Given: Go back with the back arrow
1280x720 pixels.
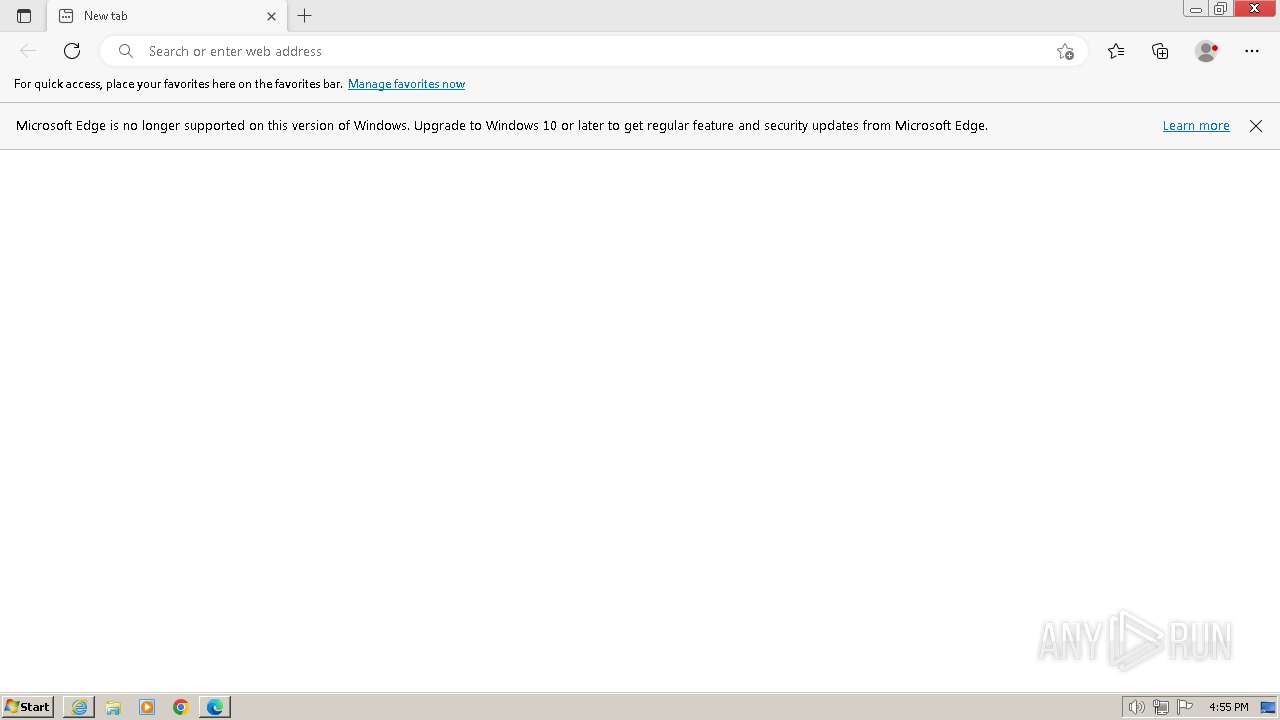Looking at the screenshot, I should 28,51.
